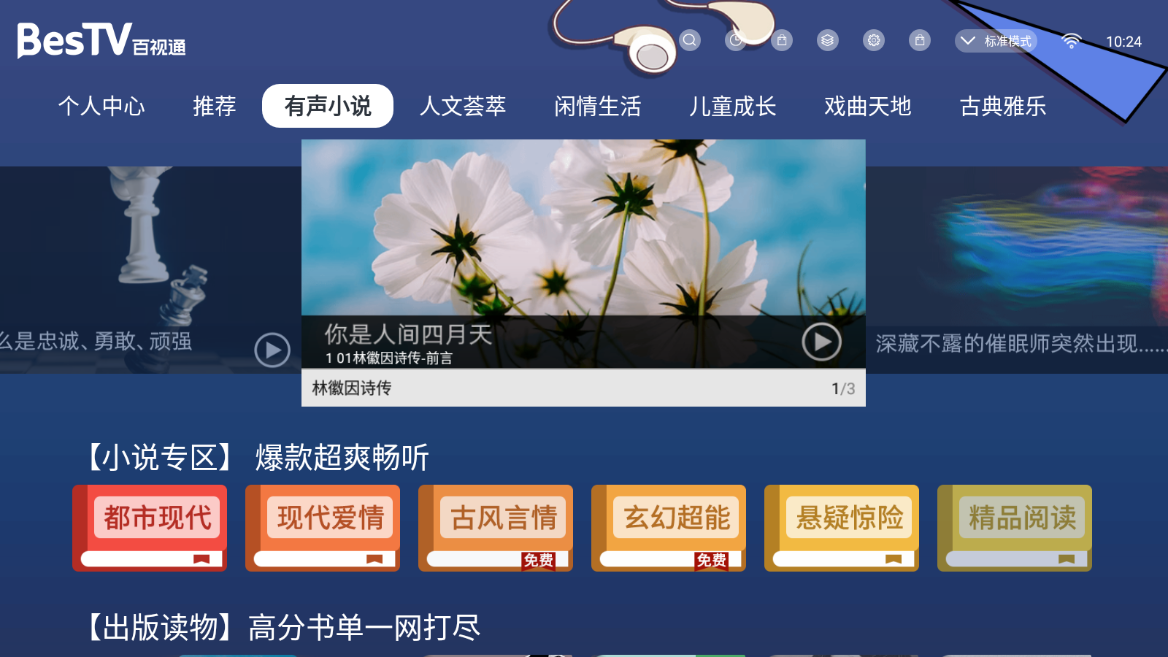Viewport: 1168px width, 657px height.
Task: Click the BesTV 百视通 logo
Action: [x=101, y=40]
